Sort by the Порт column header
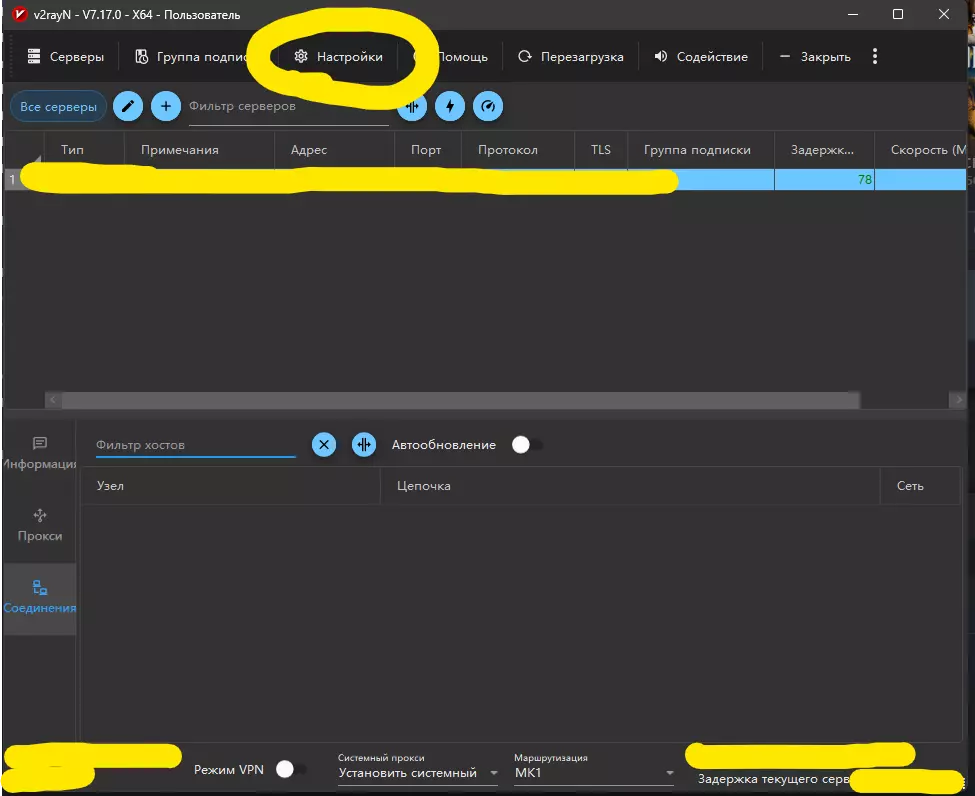The width and height of the screenshot is (975, 796). point(428,150)
